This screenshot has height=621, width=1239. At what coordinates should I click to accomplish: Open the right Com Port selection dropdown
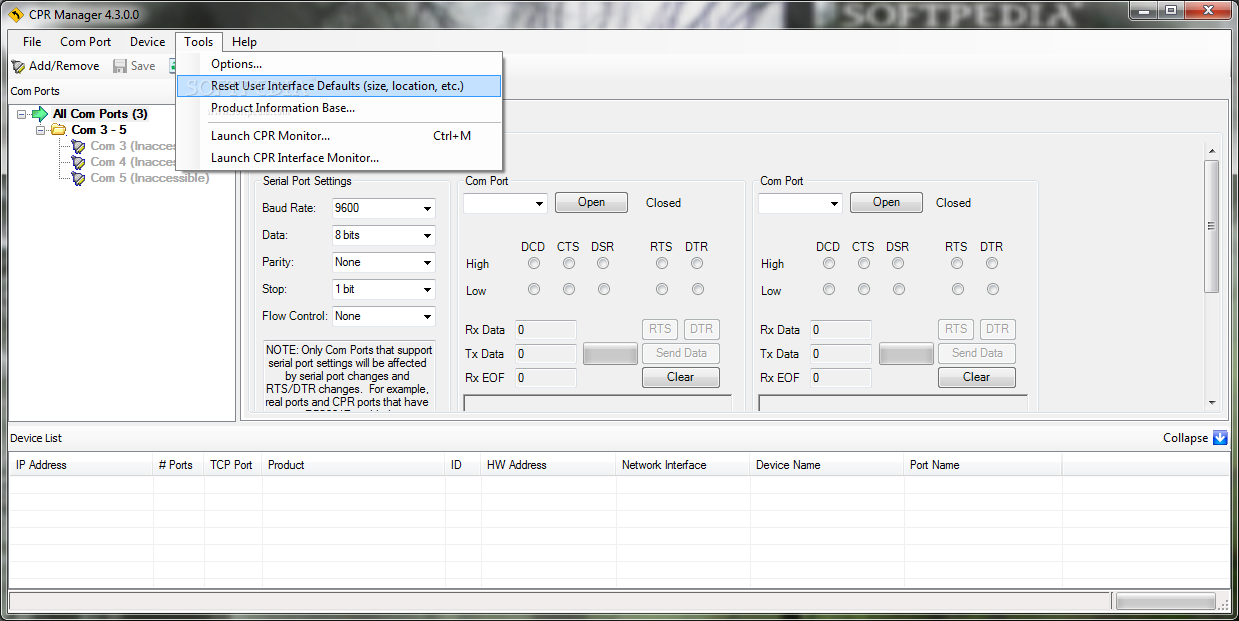coord(834,203)
